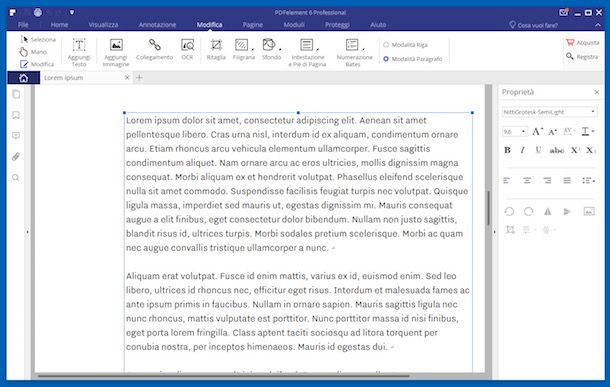Select Modalità Riga radio button
The width and height of the screenshot is (610, 387).
[x=405, y=45]
